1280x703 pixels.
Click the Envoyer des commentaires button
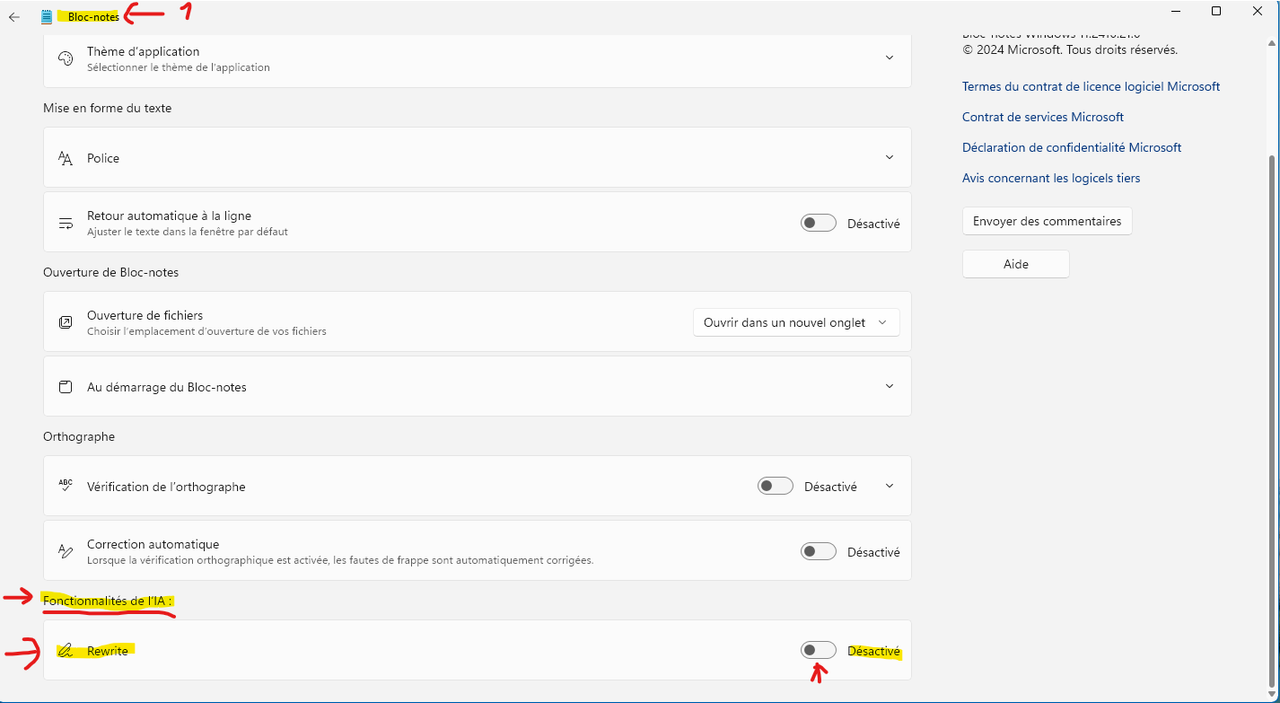coord(1047,221)
